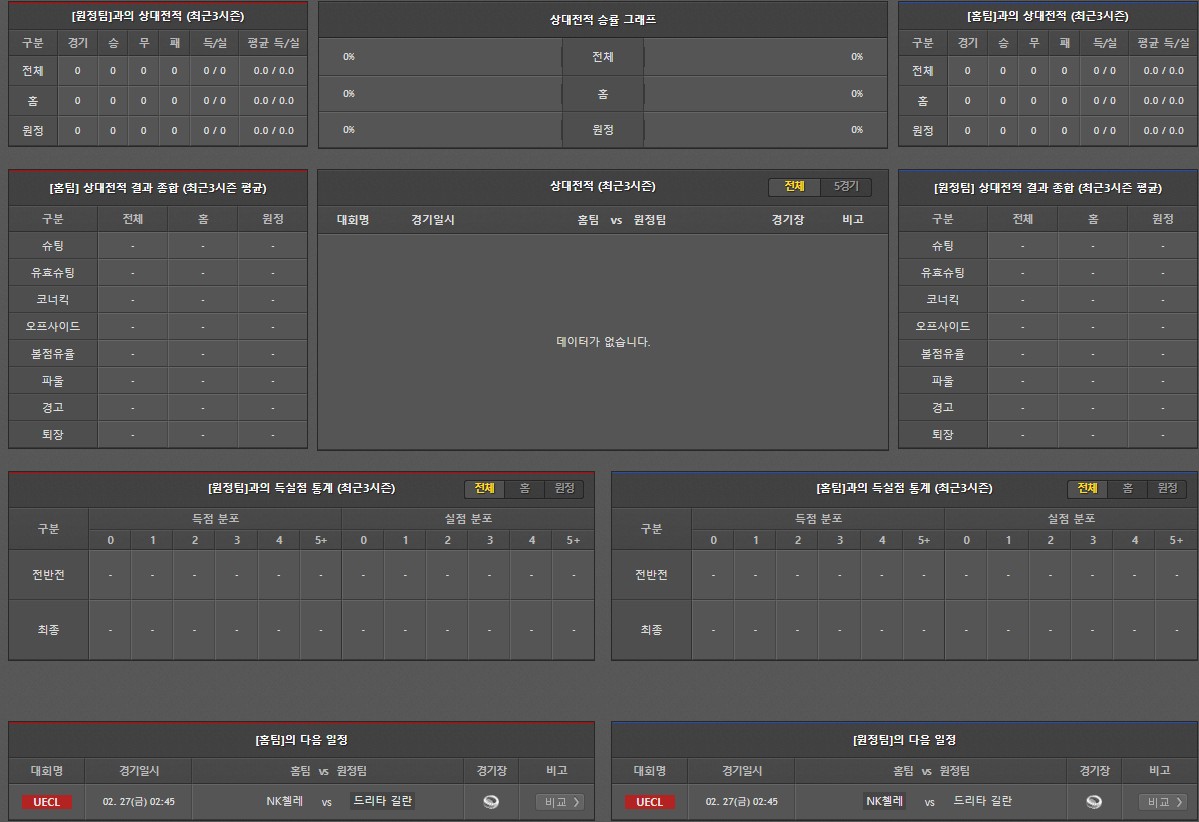Click UECL badge in home team's next schedule
The image size is (1199, 822).
pos(47,802)
